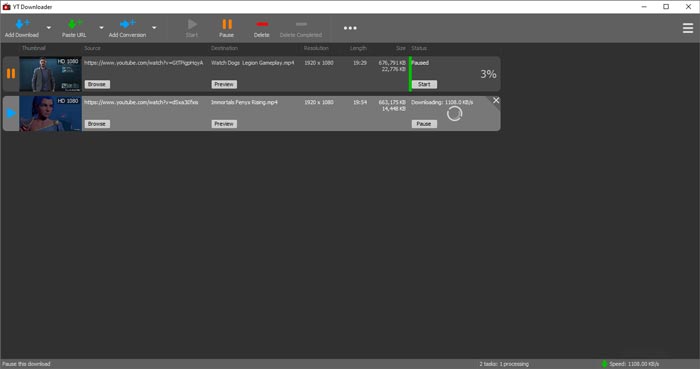Click the Immortals Fenyx Rising.mp4 destination
700x369 pixels.
pyautogui.click(x=244, y=102)
